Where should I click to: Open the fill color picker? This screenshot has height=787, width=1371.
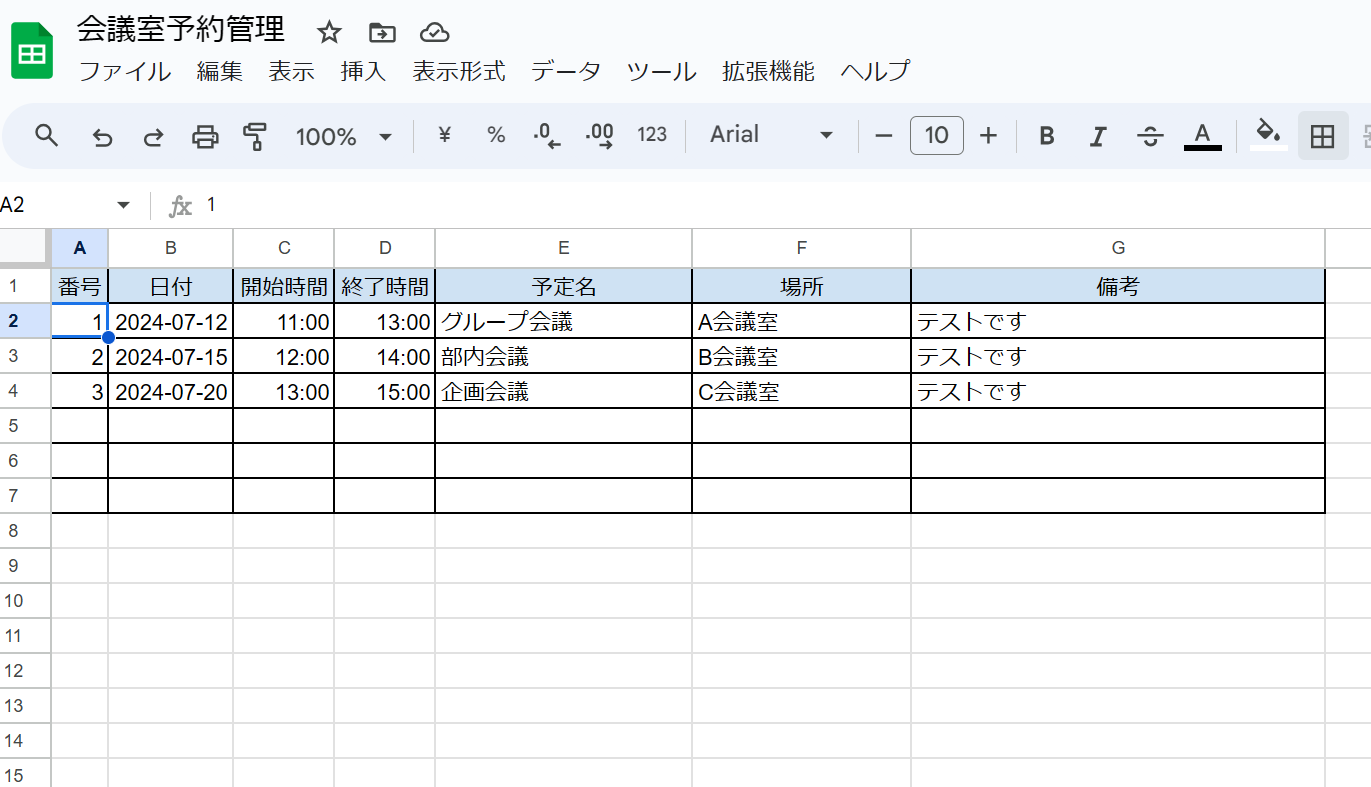coord(1269,135)
